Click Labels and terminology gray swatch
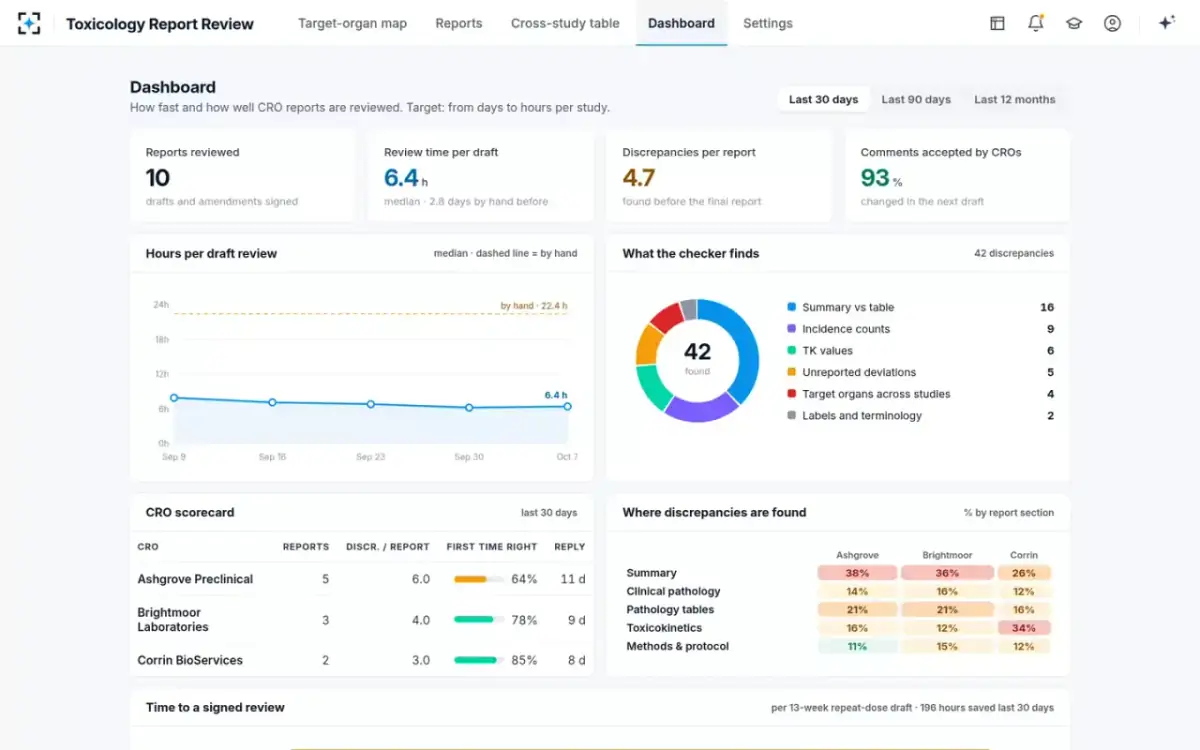The width and height of the screenshot is (1200, 750). 792,416
